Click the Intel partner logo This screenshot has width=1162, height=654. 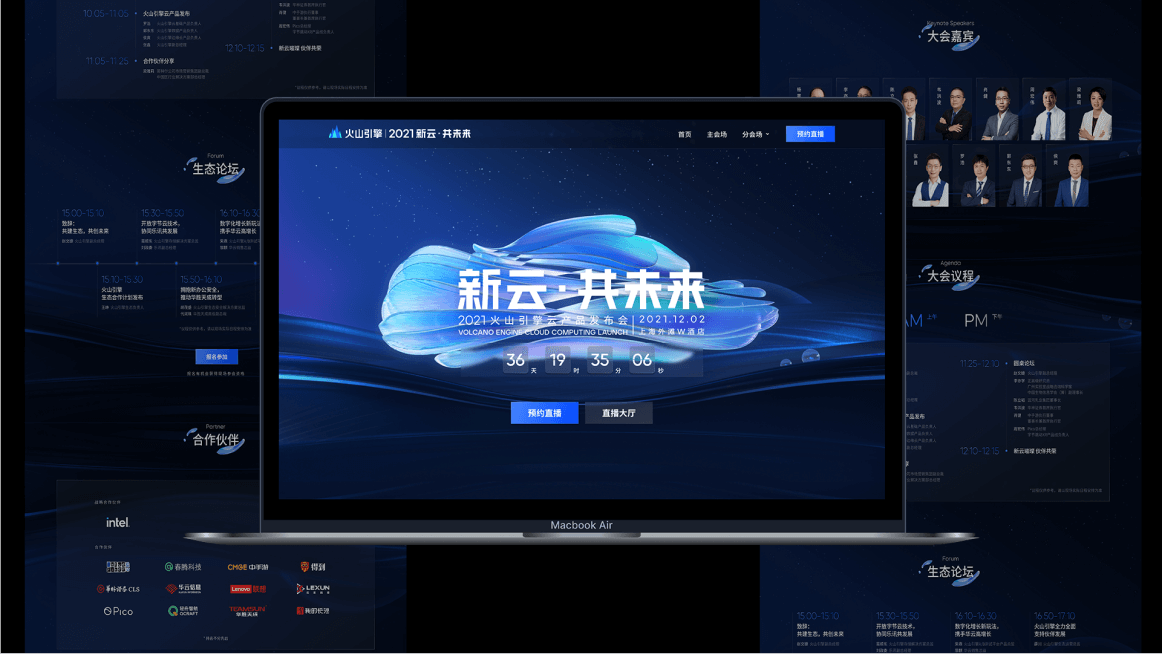pos(118,522)
